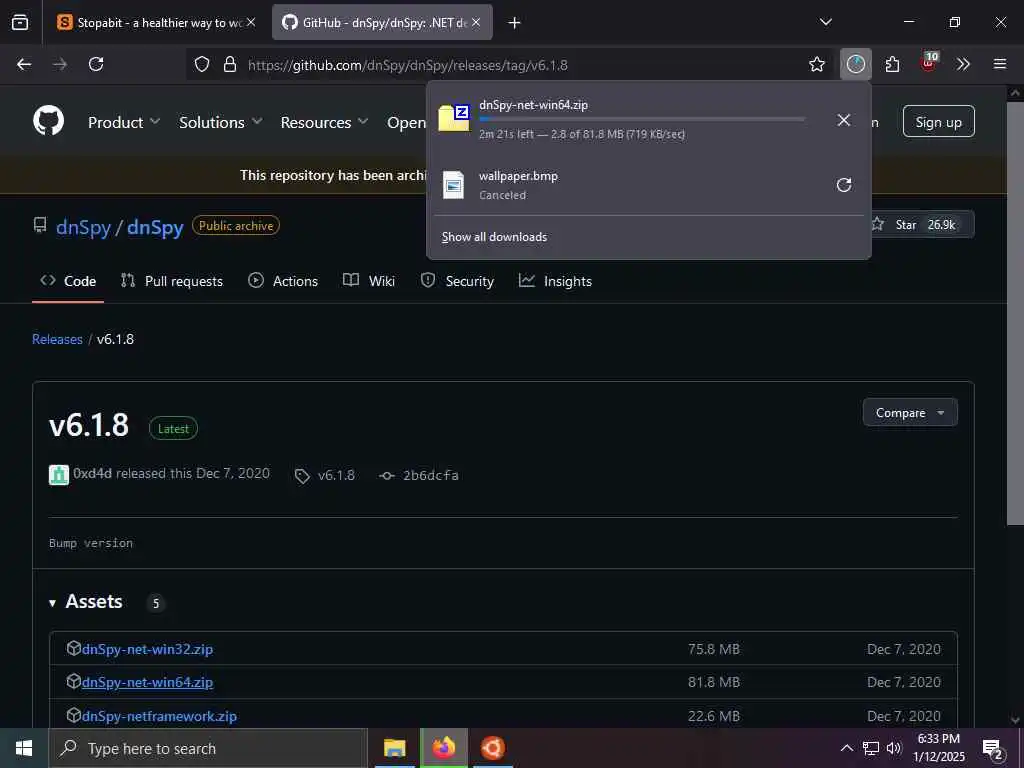Switch to the Stopabit tab
The height and width of the screenshot is (768, 1024).
point(157,22)
